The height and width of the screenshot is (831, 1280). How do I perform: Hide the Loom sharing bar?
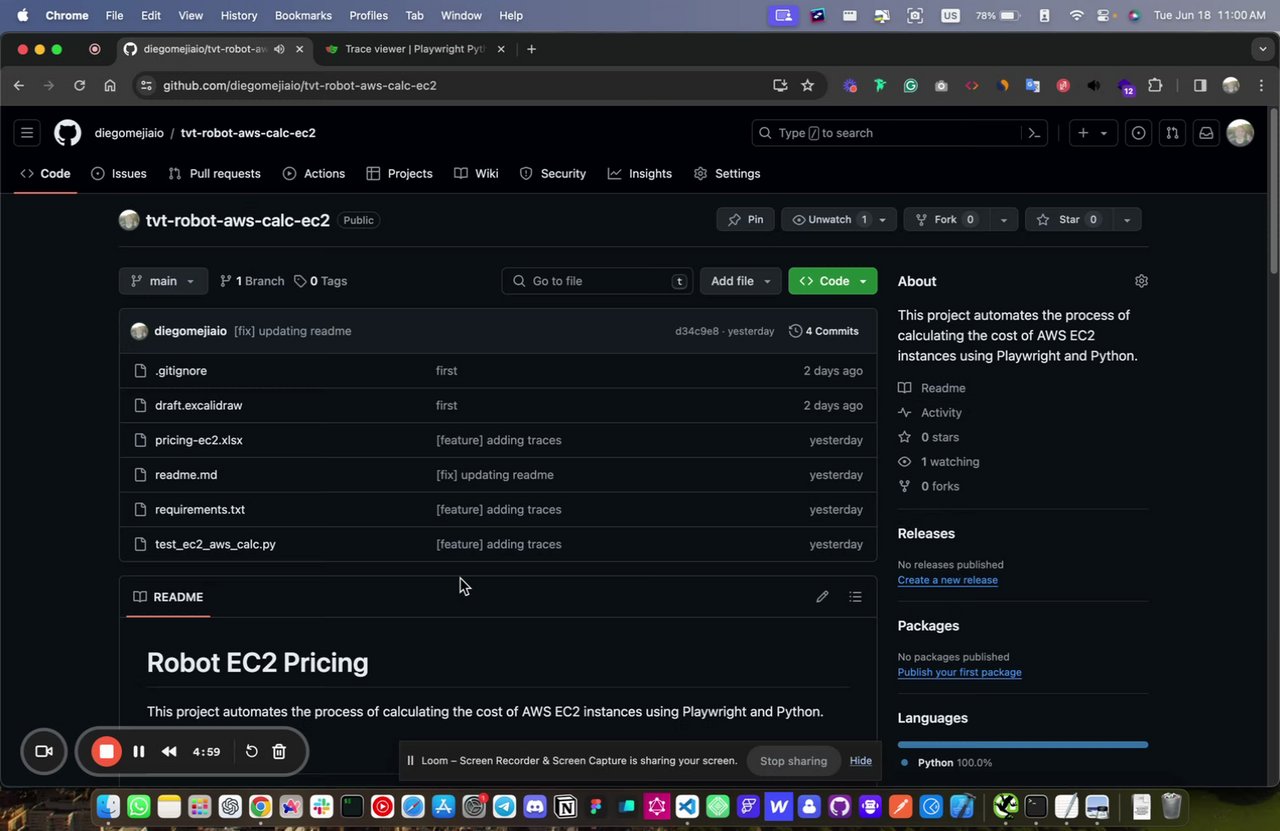click(861, 761)
